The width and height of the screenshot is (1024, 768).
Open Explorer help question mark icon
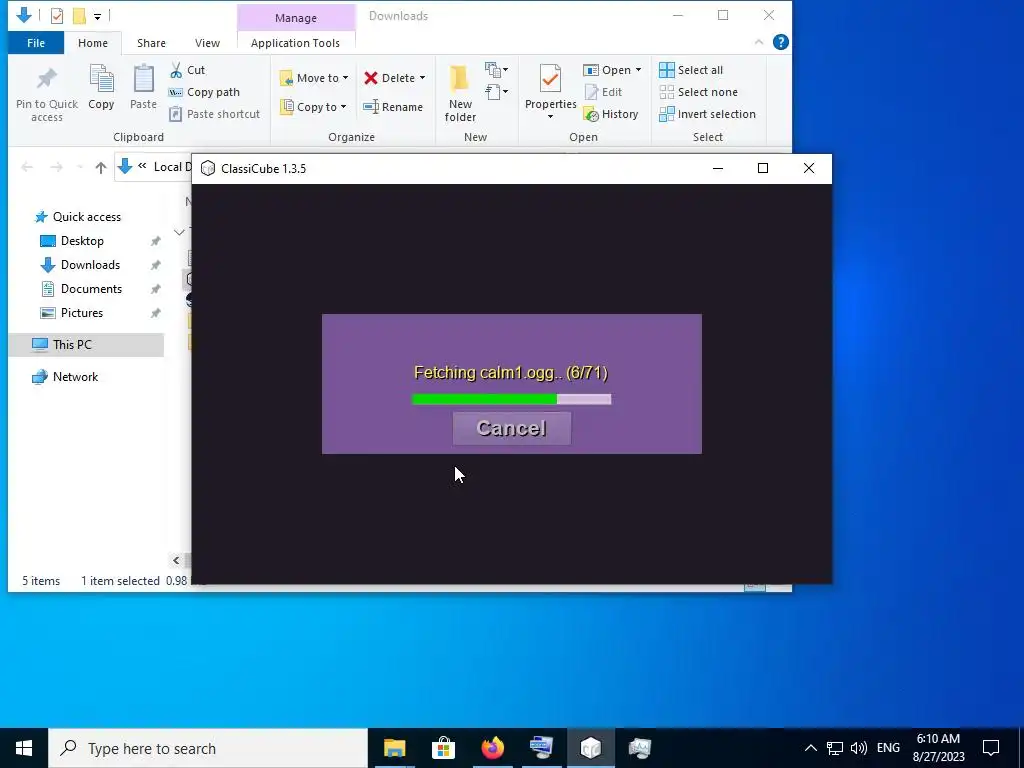tap(780, 42)
